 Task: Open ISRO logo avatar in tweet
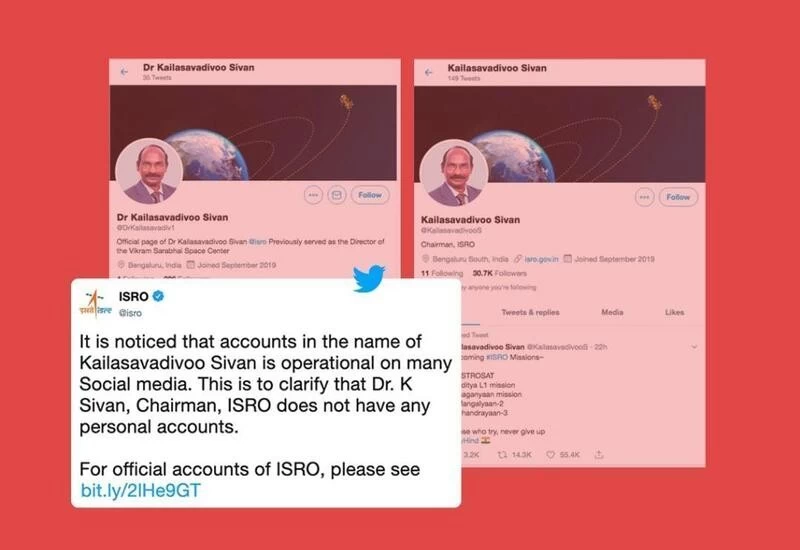pos(95,304)
